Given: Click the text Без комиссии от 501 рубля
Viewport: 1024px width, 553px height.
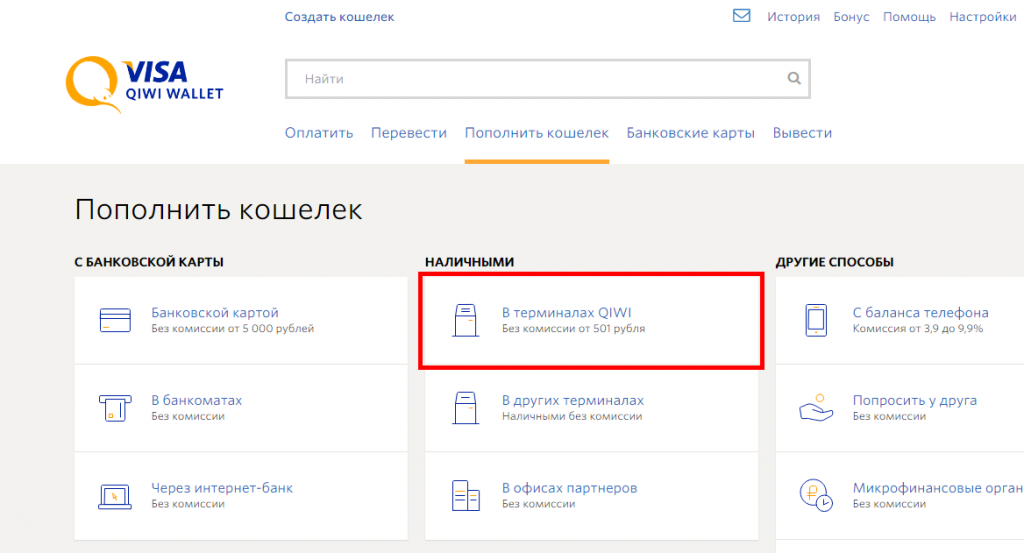Looking at the screenshot, I should click(x=573, y=328).
